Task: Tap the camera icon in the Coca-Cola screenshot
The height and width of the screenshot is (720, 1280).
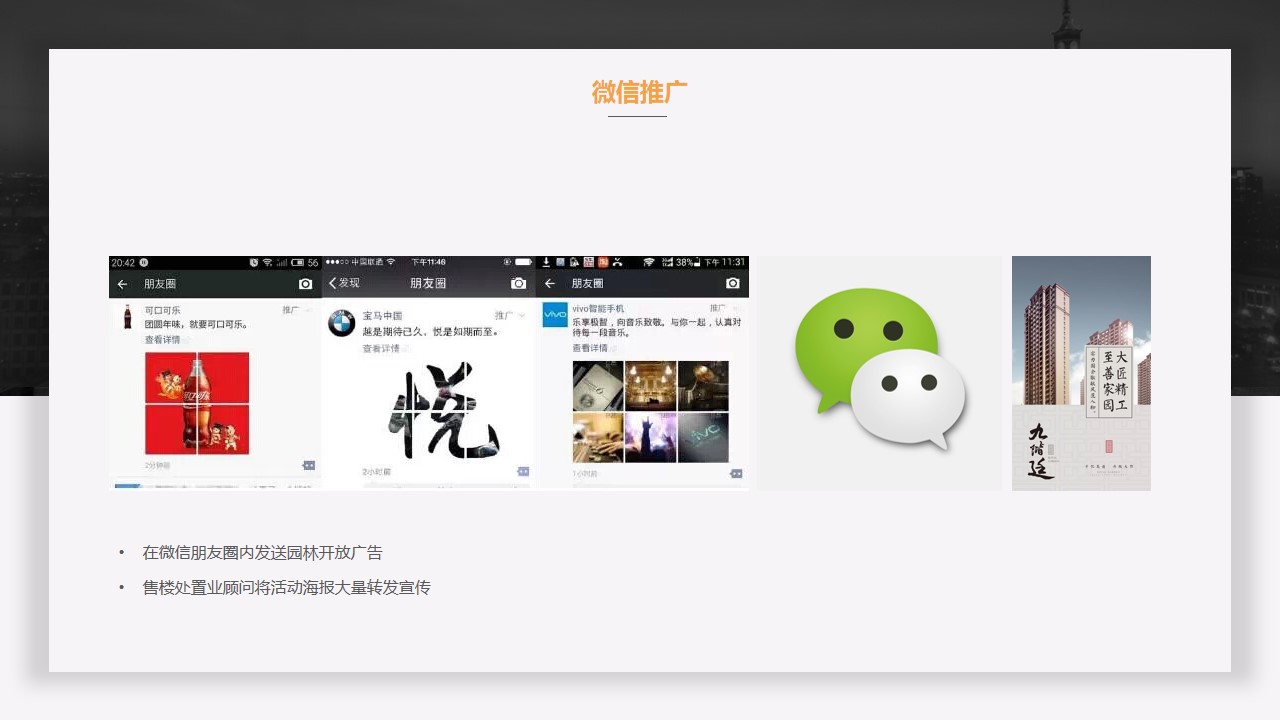Action: point(306,284)
